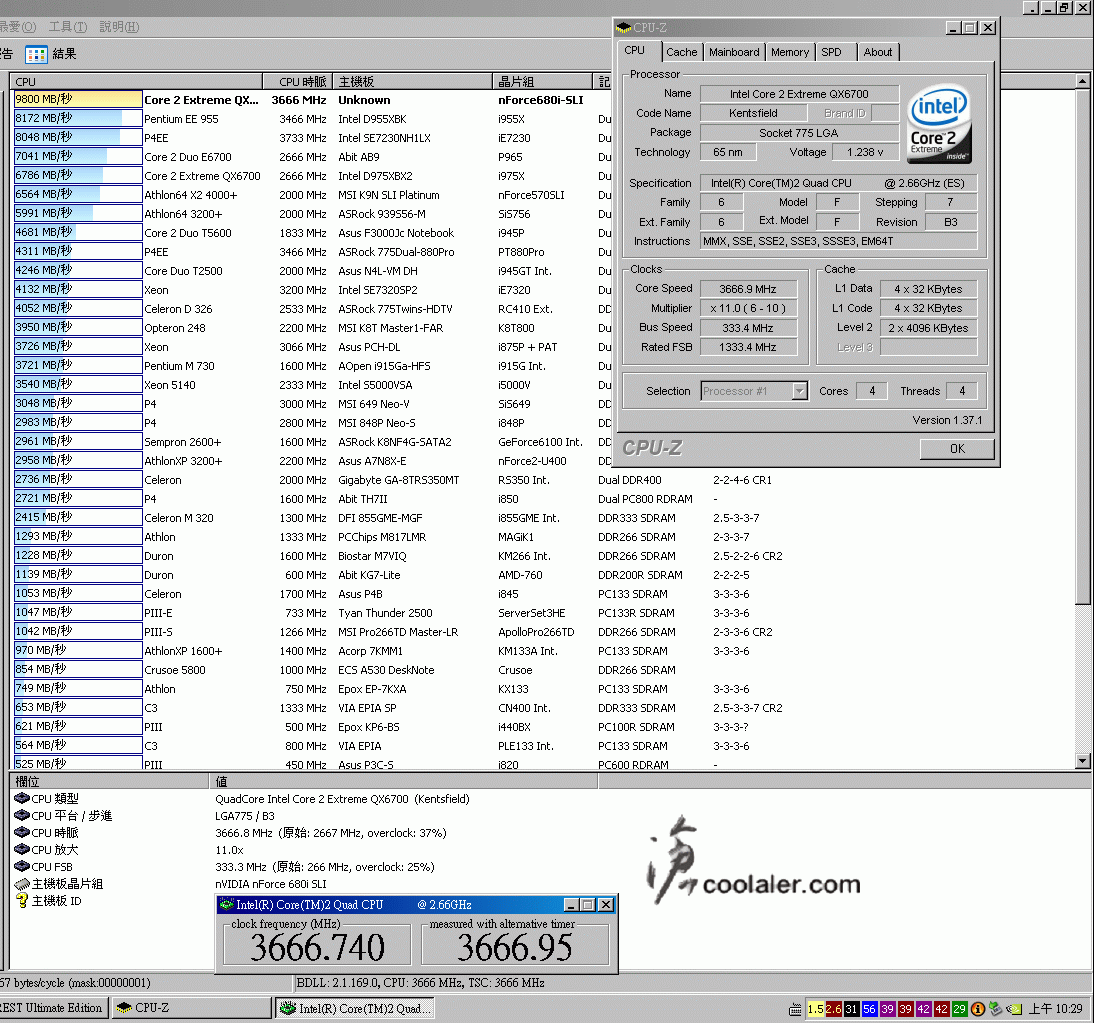This screenshot has height=1023, width=1094.
Task: Open CPU-Z taskbar button
Action: [192, 1008]
